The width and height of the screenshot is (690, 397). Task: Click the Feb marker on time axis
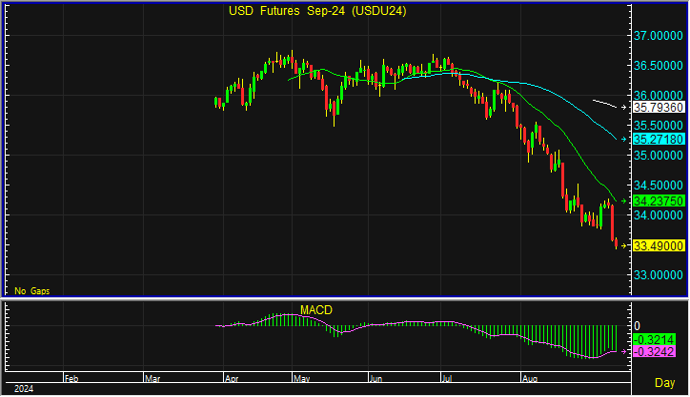[x=71, y=379]
